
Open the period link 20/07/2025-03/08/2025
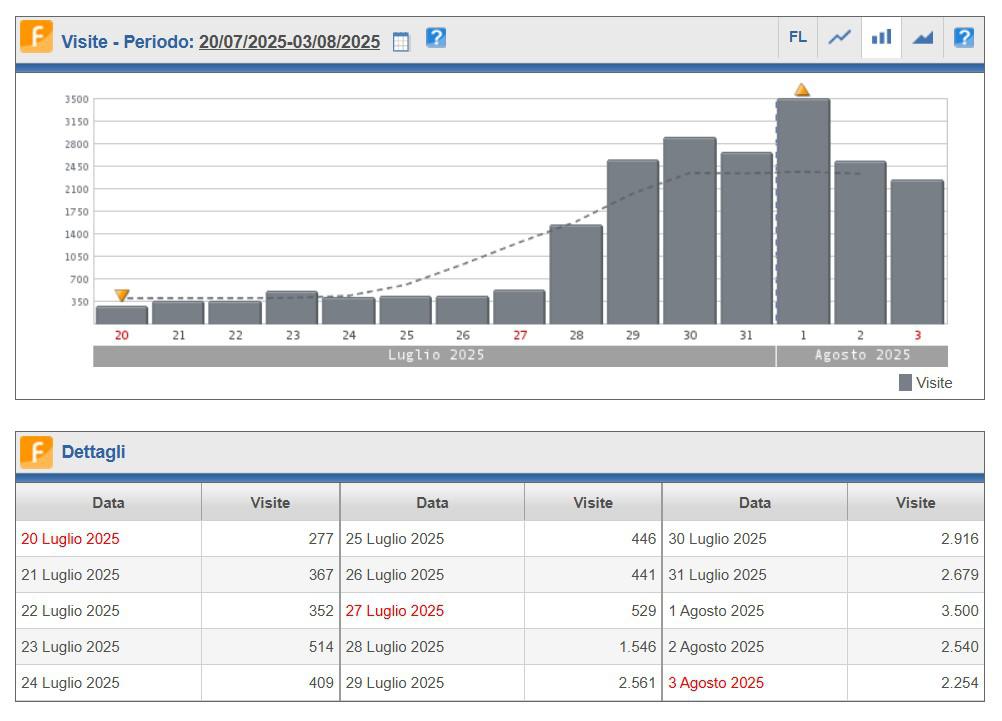[x=289, y=42]
